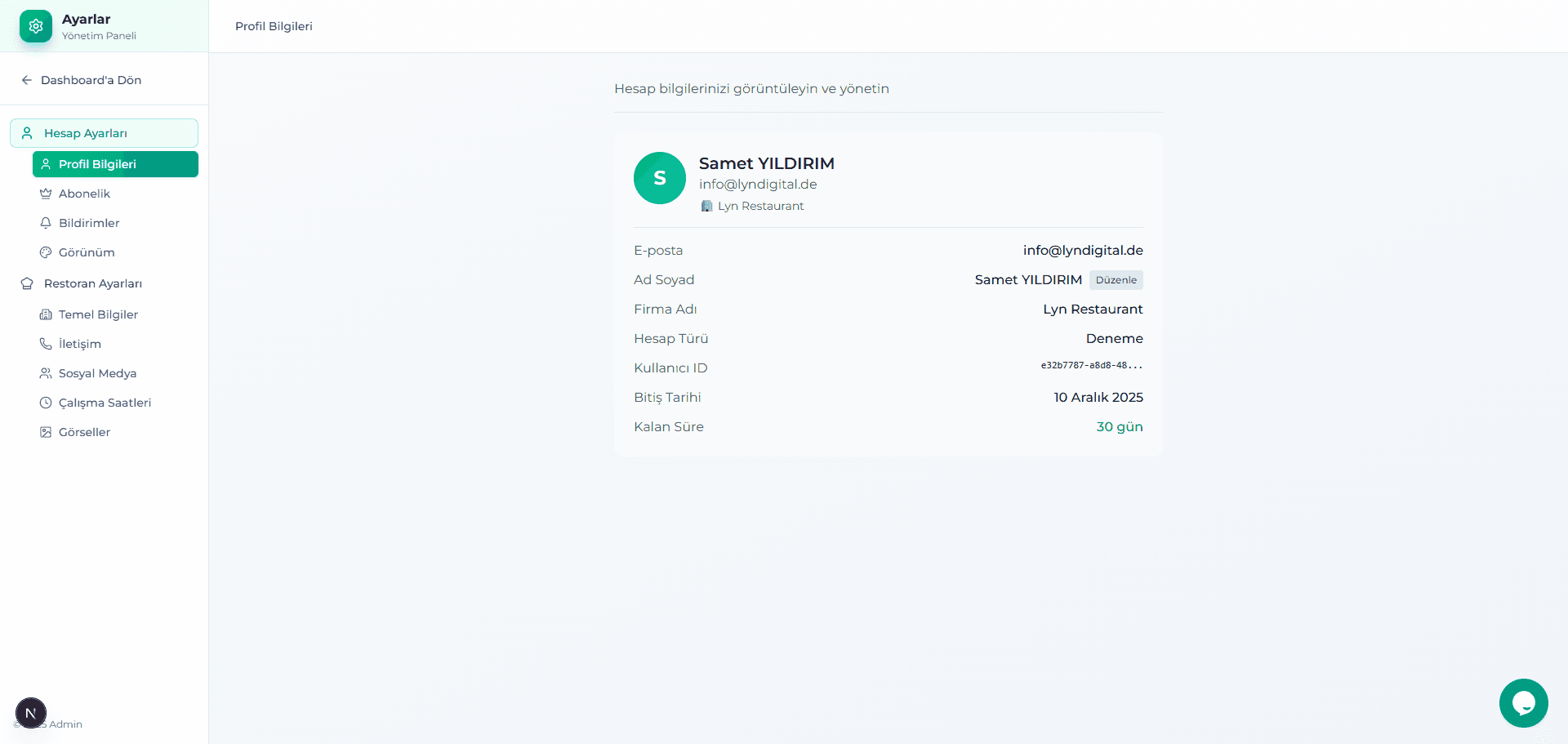Open the Profil Bilgileri menu item
Viewport: 1568px width, 744px height.
click(x=115, y=164)
